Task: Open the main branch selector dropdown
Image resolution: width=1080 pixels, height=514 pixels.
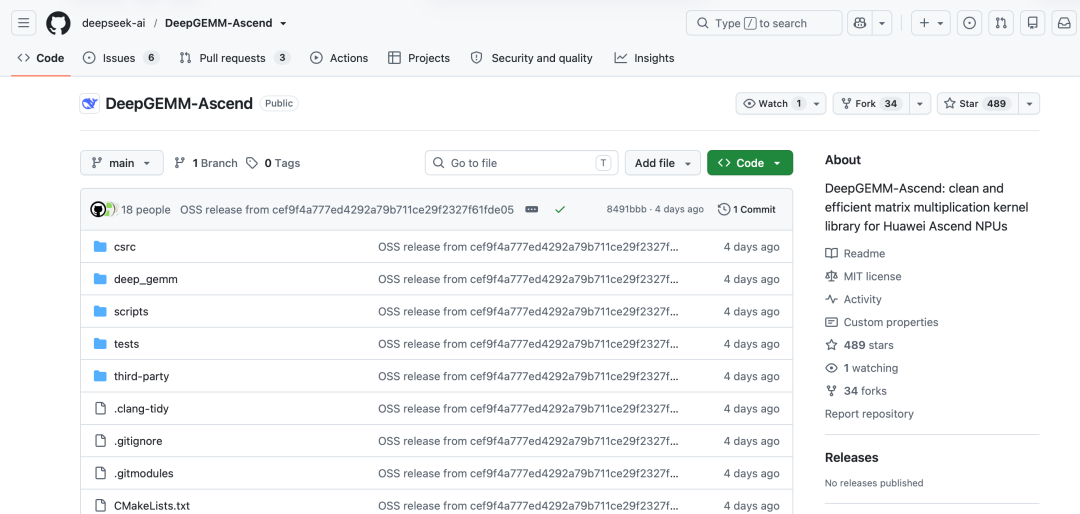Action: [122, 163]
